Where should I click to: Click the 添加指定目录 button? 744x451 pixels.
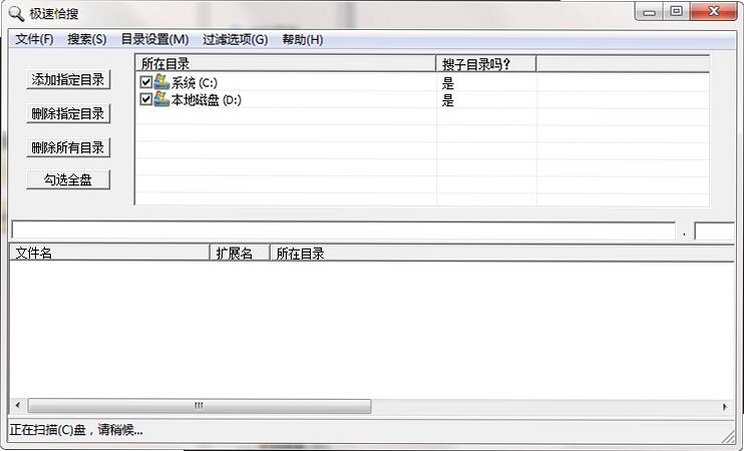pyautogui.click(x=68, y=79)
